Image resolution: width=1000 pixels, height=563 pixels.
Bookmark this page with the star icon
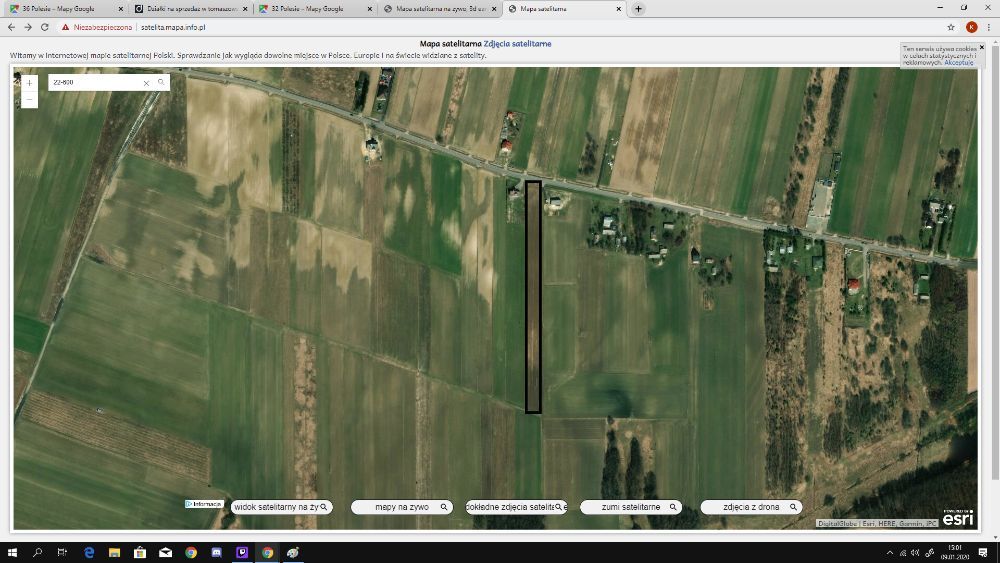point(951,27)
